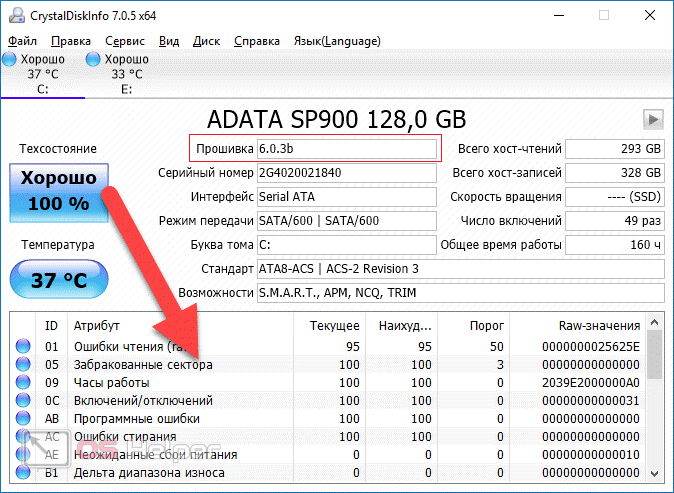
Task: Select drive C: tab with 37 °C
Action: pyautogui.click(x=43, y=74)
